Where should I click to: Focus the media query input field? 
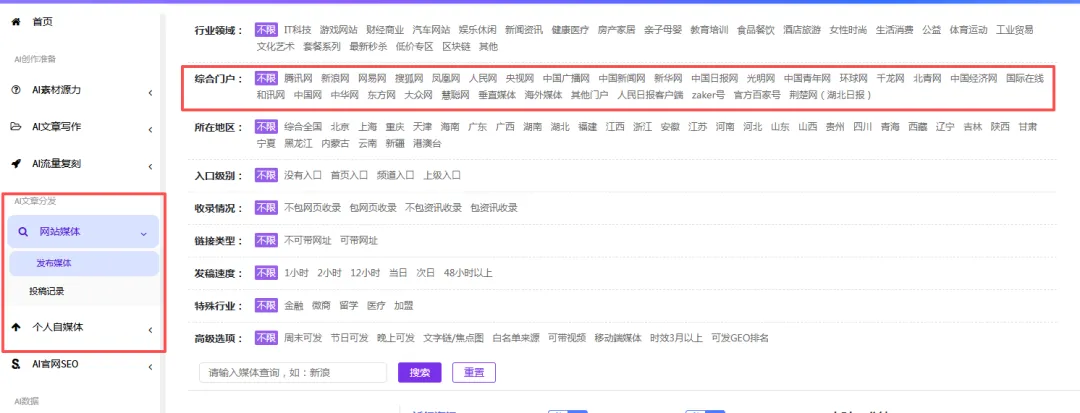293,372
